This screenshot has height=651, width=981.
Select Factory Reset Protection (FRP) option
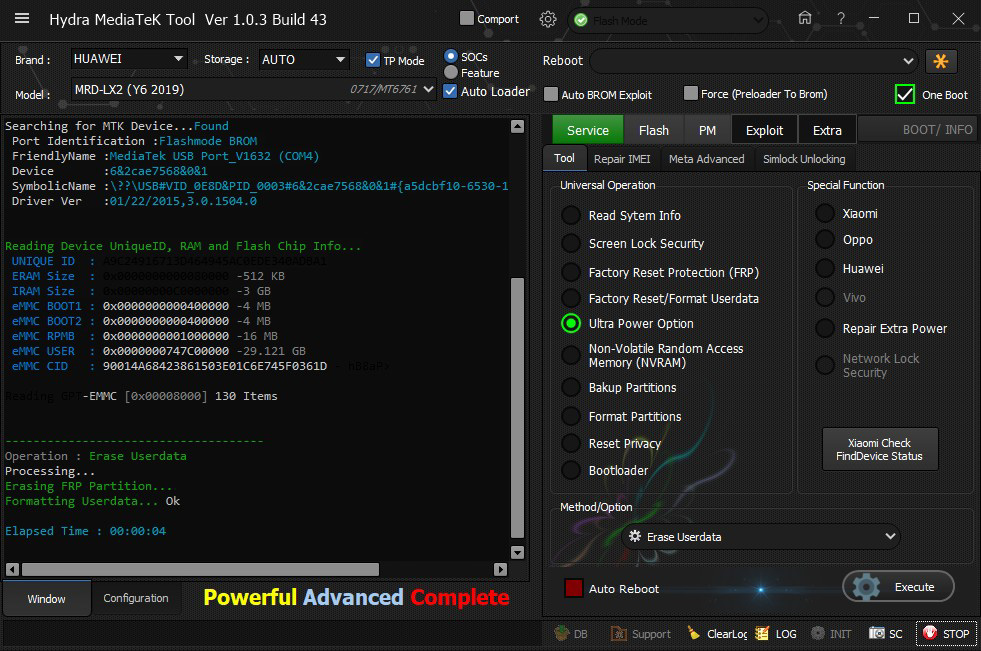pyautogui.click(x=571, y=272)
